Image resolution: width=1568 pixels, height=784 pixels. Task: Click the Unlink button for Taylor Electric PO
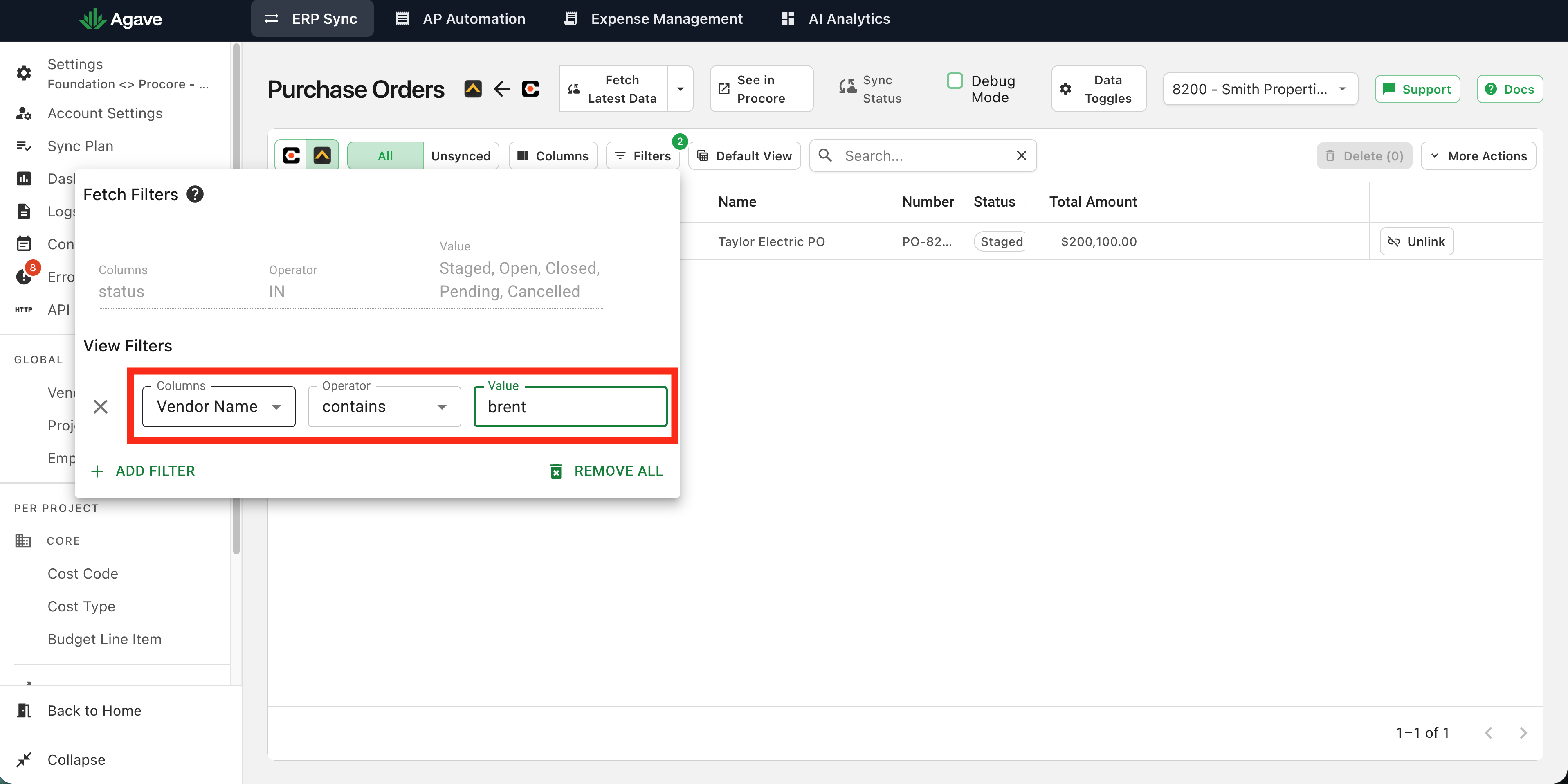(x=1416, y=242)
